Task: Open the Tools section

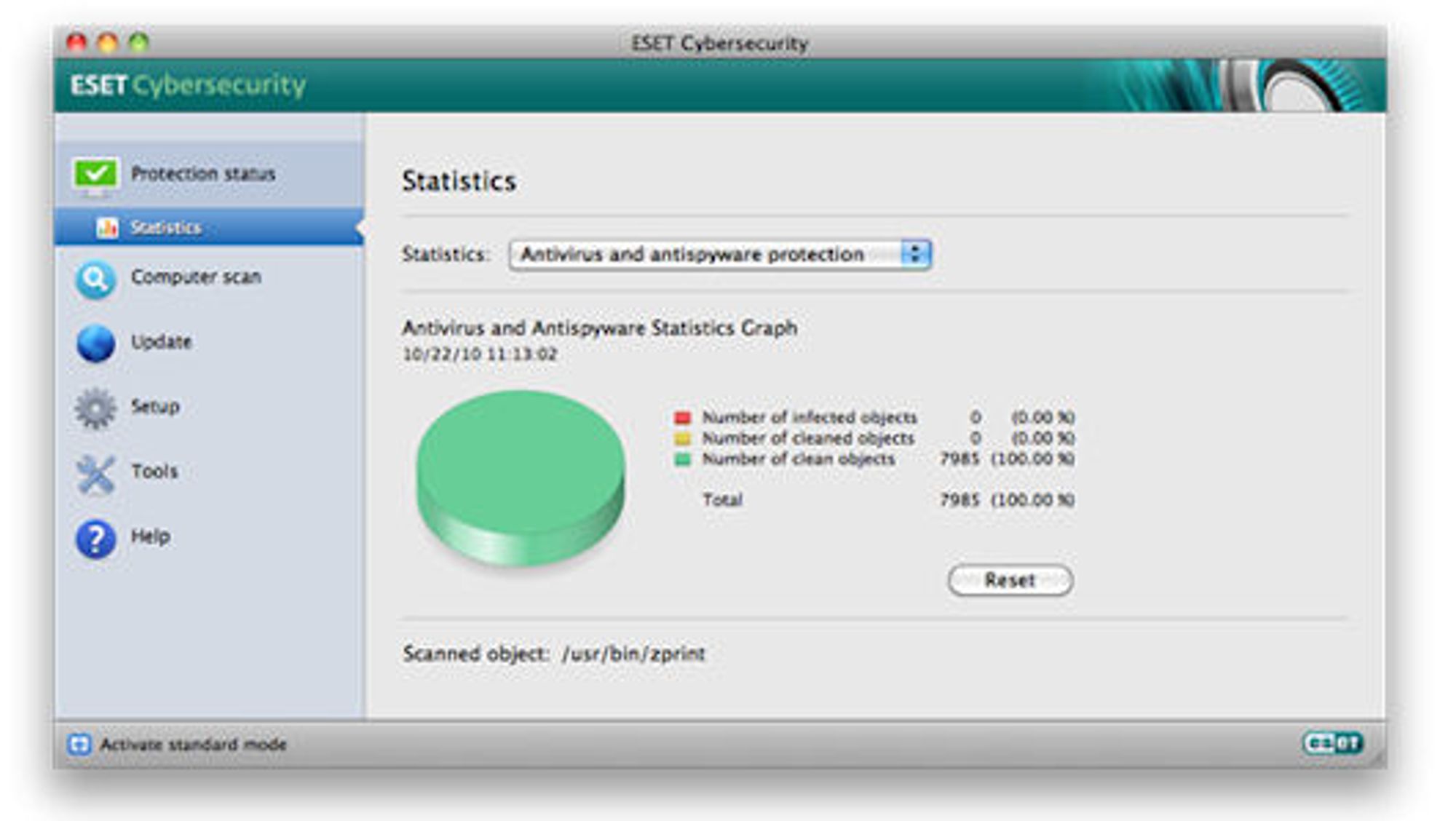Action: click(209, 472)
